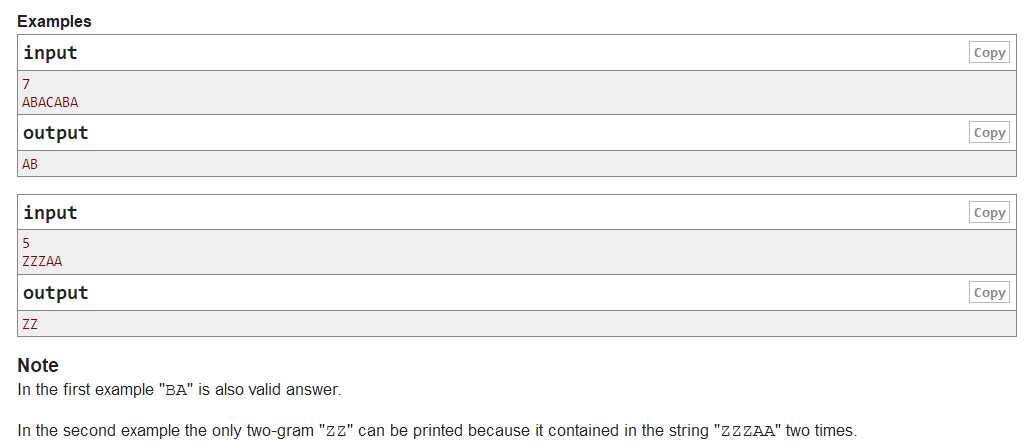1026x446 pixels.
Task: Select the ZZ output text
Action: click(30, 324)
